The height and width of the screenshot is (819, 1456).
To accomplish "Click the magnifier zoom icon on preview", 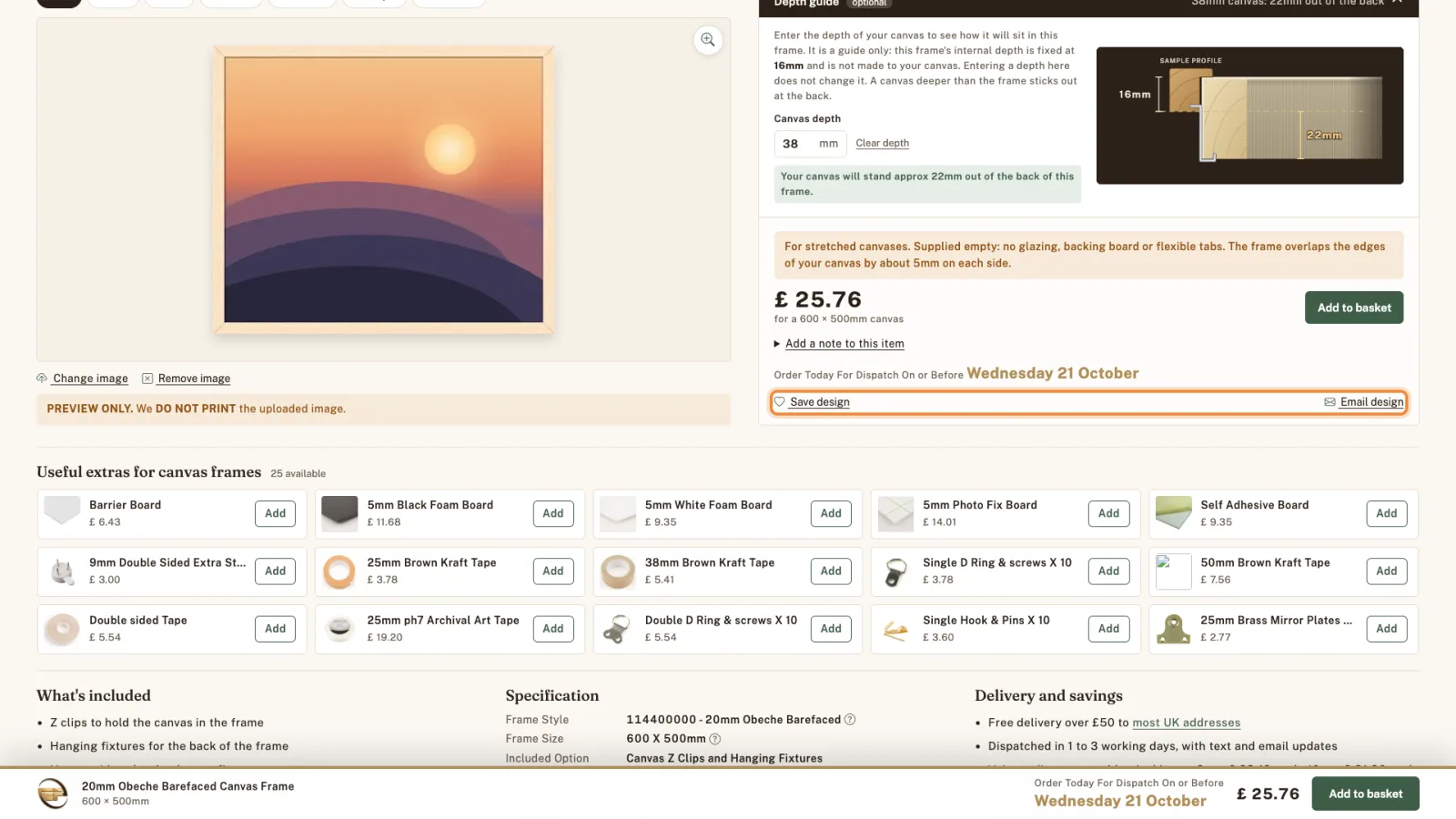I will (708, 40).
